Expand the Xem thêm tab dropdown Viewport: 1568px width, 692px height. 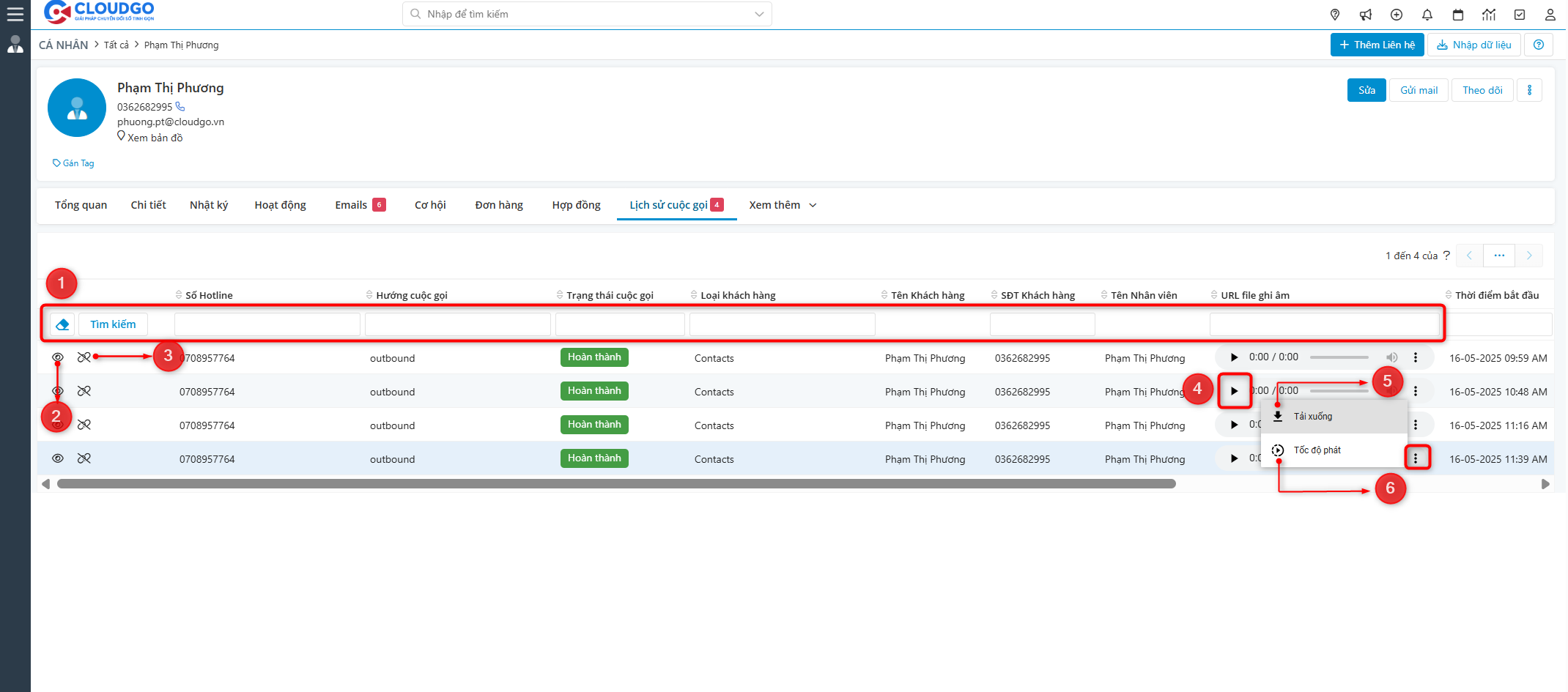(783, 205)
